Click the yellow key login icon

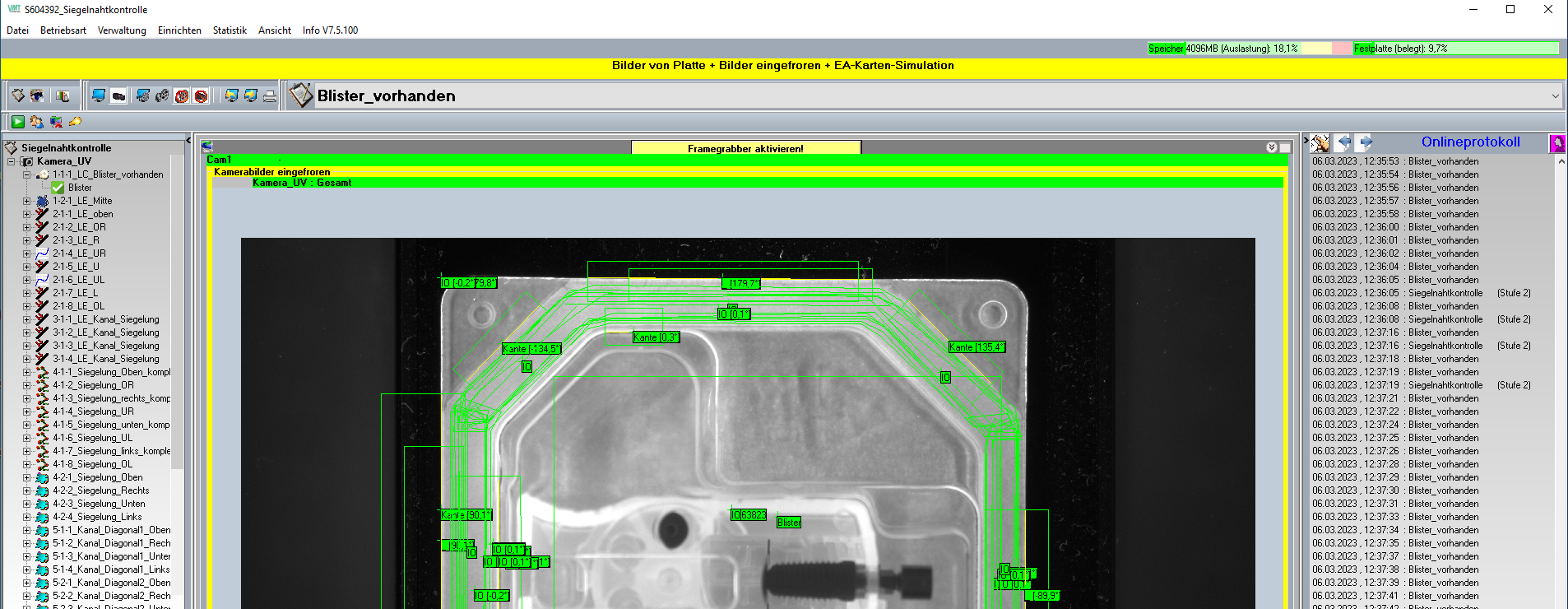coord(75,122)
